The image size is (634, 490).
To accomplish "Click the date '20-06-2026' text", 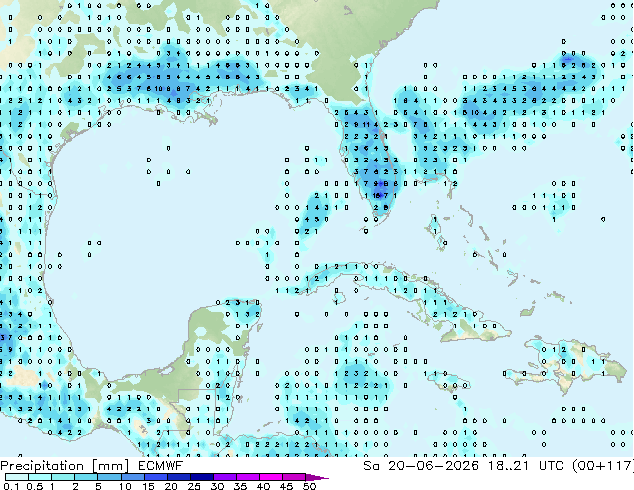I will click(433, 466).
